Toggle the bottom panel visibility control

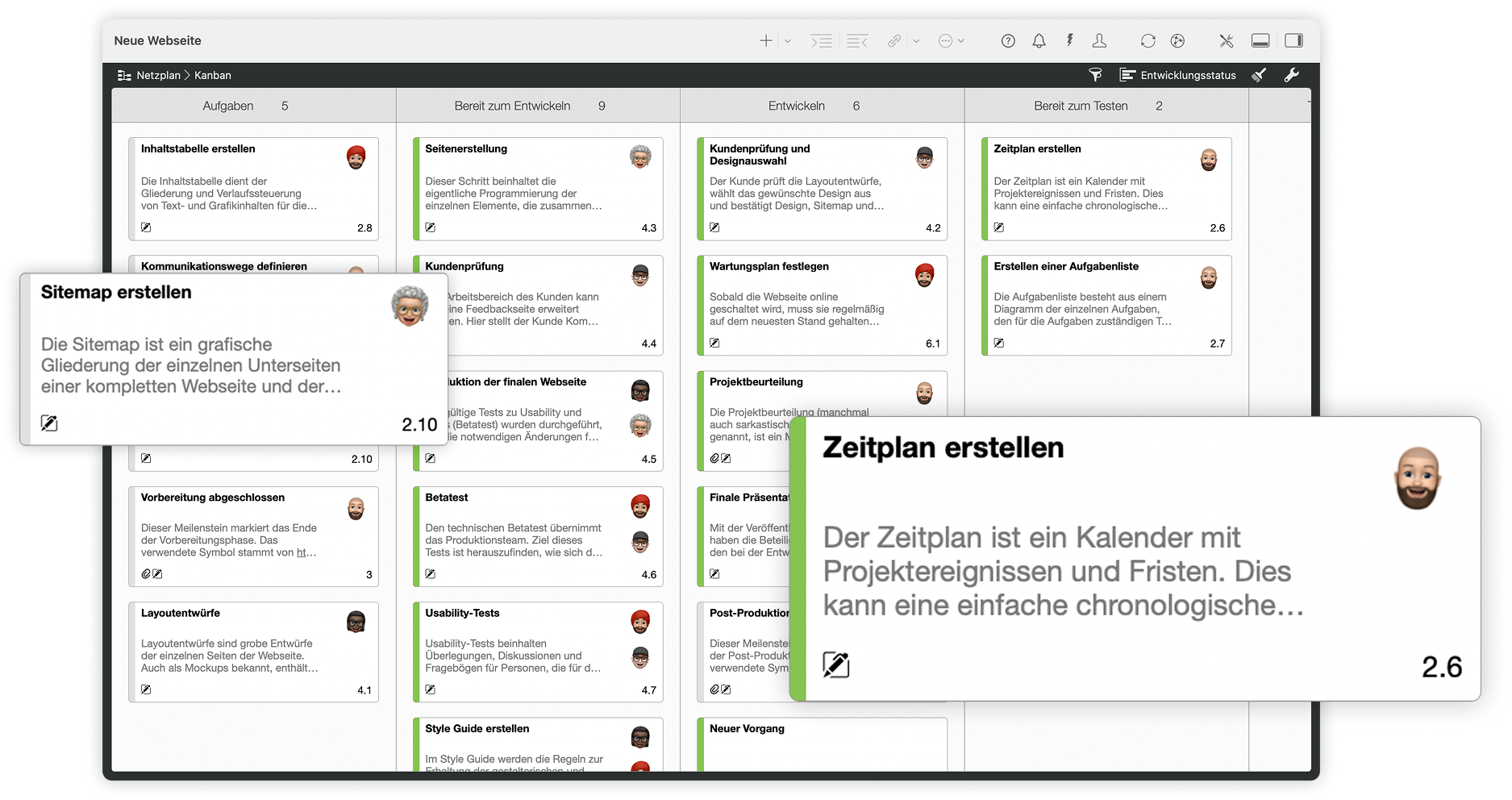tap(1260, 40)
